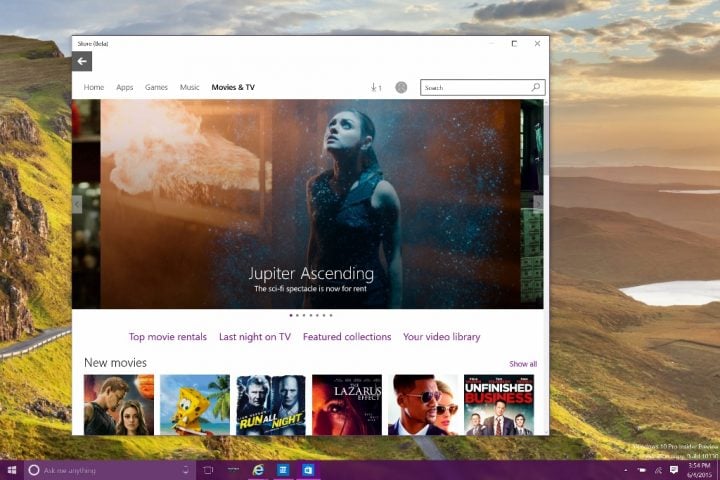Open the SpongeBob movie poster
This screenshot has width=720, height=480.
(x=195, y=405)
